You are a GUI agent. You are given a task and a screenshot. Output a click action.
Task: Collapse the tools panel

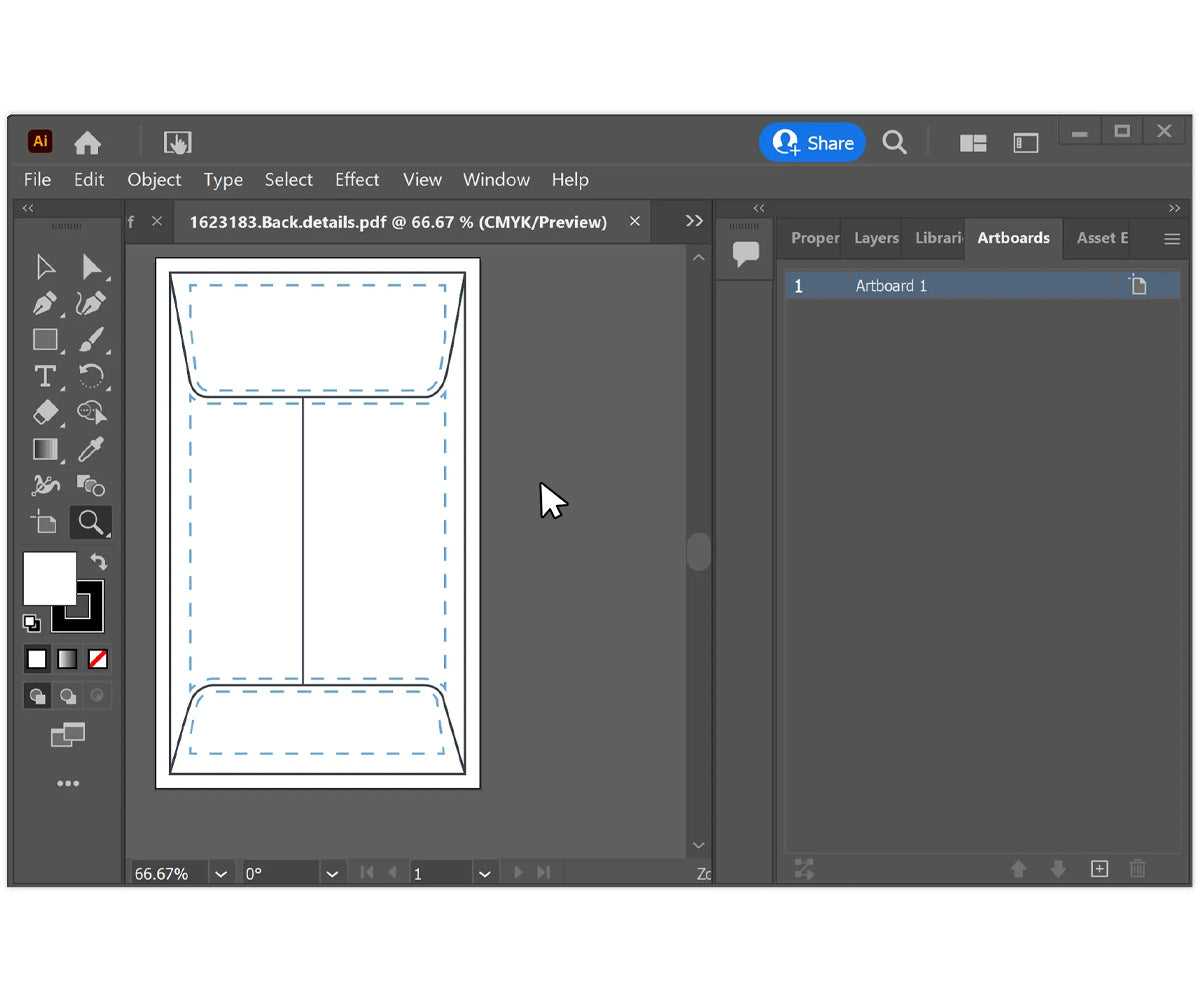[28, 208]
